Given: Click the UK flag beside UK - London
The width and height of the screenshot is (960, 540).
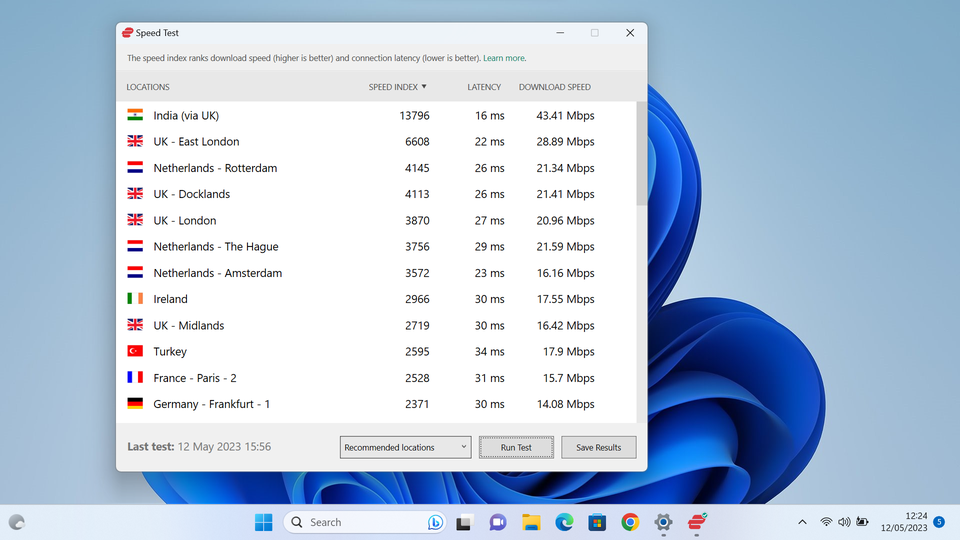Looking at the screenshot, I should click(x=135, y=220).
